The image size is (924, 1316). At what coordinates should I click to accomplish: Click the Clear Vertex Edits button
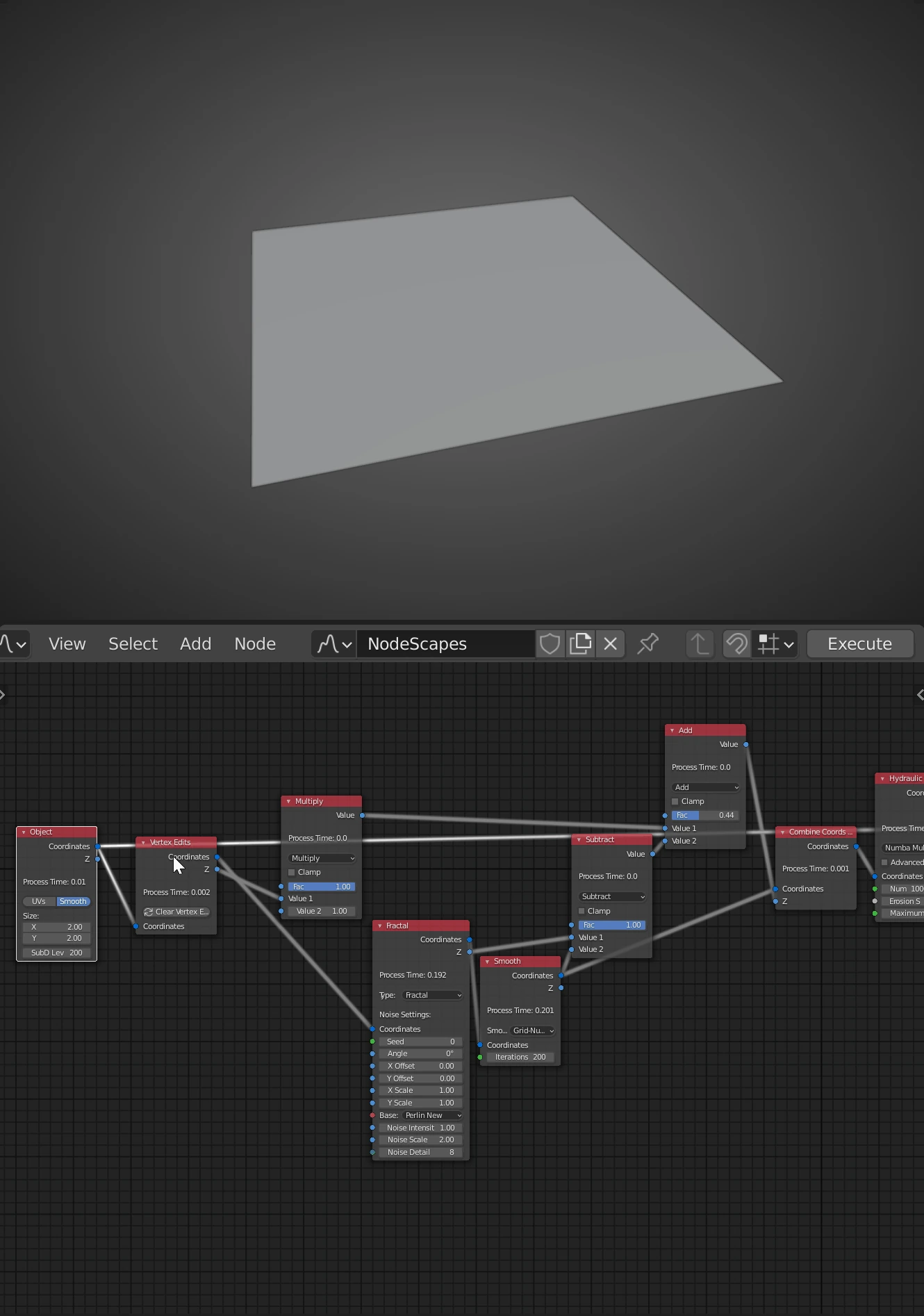click(176, 912)
